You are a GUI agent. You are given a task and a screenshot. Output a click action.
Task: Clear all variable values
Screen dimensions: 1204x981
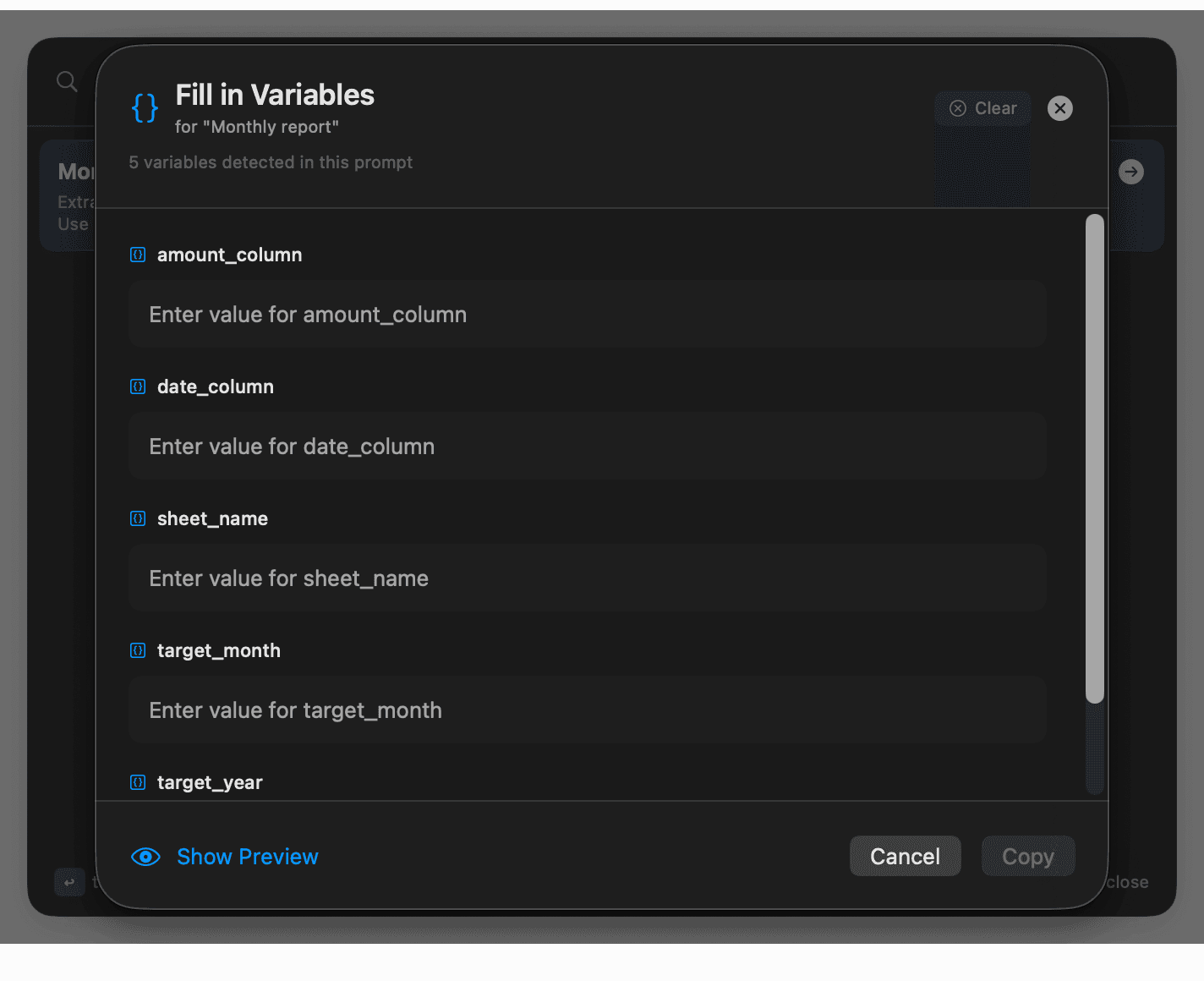[983, 108]
